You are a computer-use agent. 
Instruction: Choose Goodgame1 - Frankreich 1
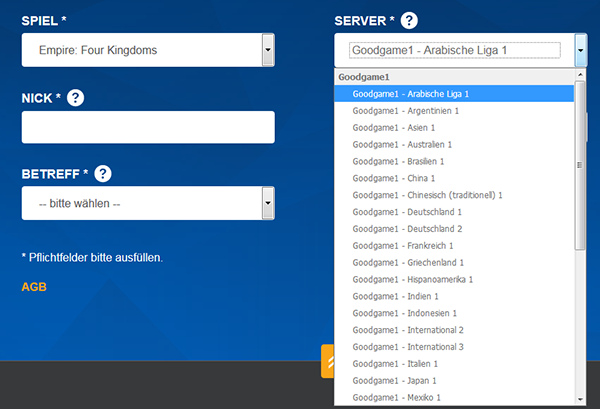point(454,246)
